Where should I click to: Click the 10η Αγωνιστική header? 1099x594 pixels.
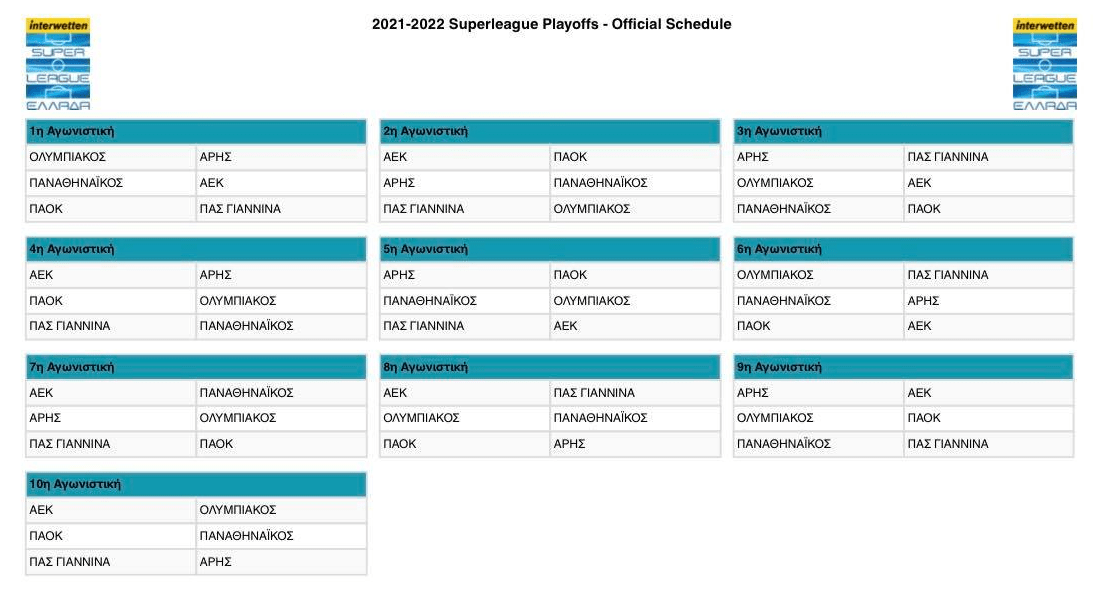click(75, 484)
